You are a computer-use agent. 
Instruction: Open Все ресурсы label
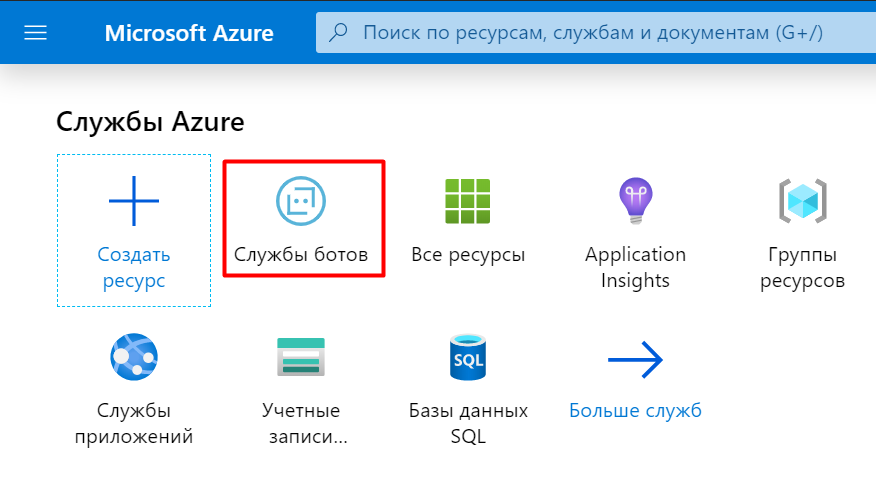[468, 254]
